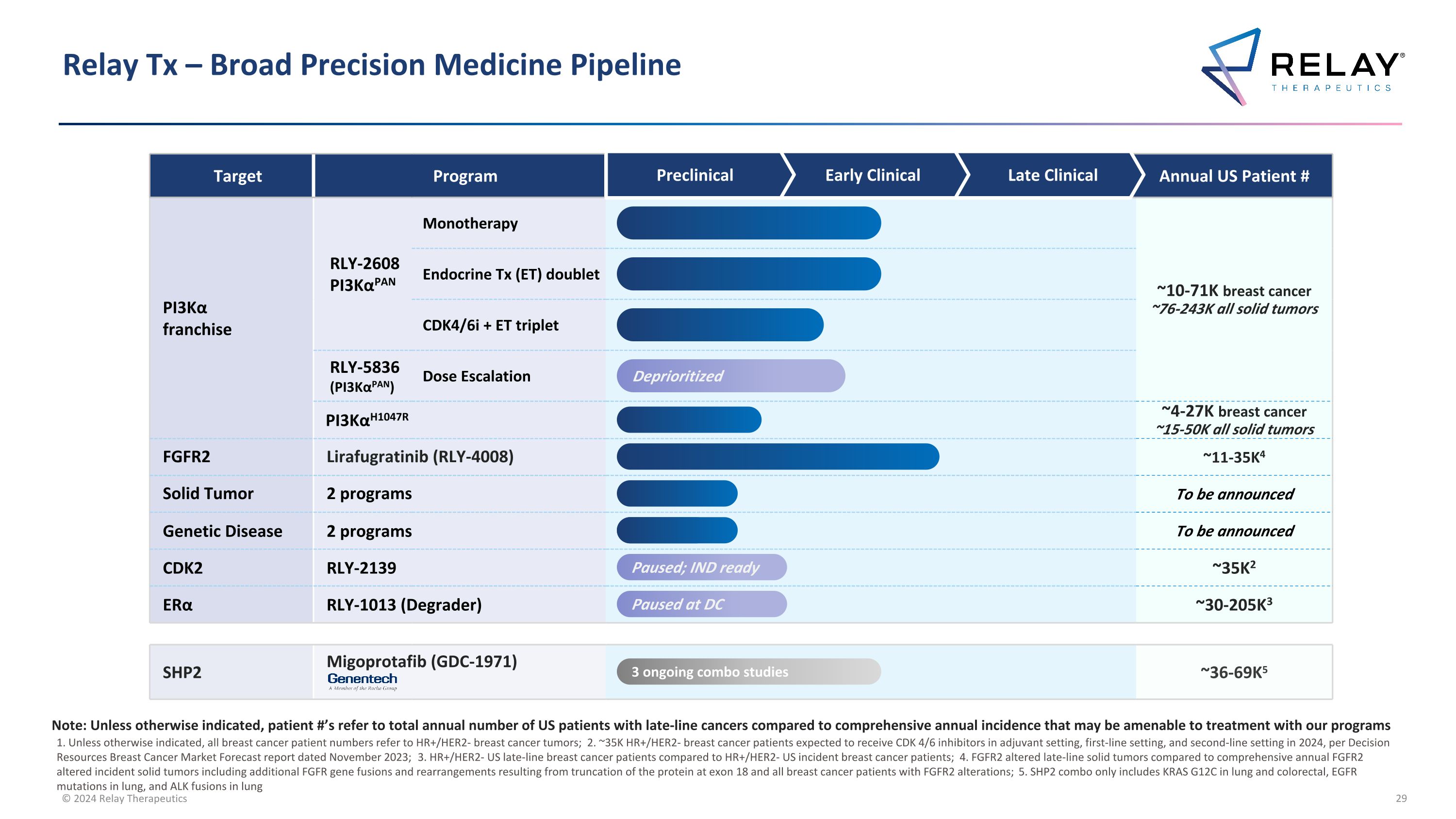Click the 'Paused at DC' pill
The height and width of the screenshot is (819, 1456).
tap(701, 604)
